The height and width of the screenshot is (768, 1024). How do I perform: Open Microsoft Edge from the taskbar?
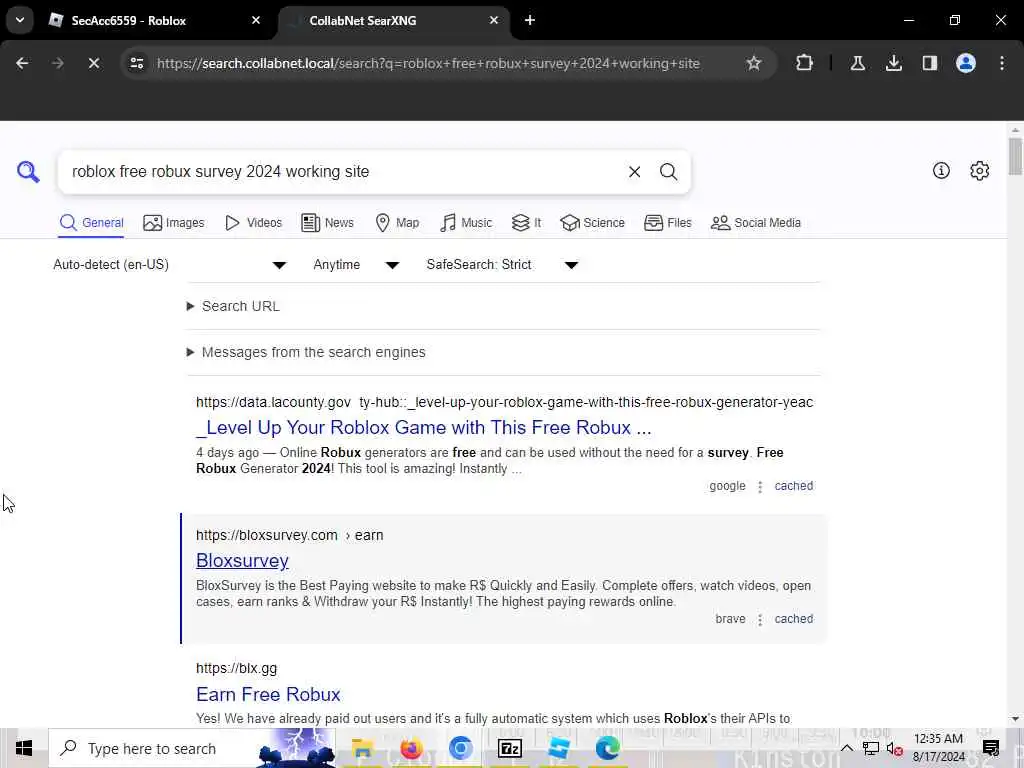607,748
